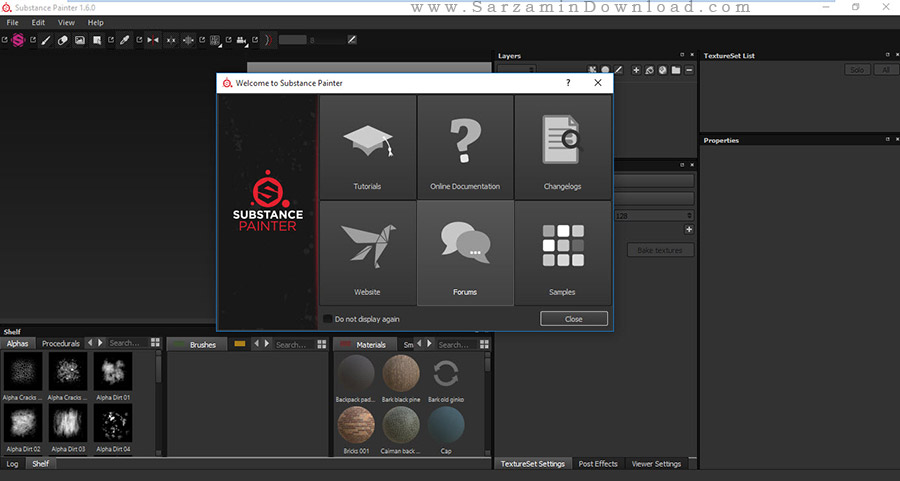
Task: Open the 128 size dropdown
Action: point(653,216)
